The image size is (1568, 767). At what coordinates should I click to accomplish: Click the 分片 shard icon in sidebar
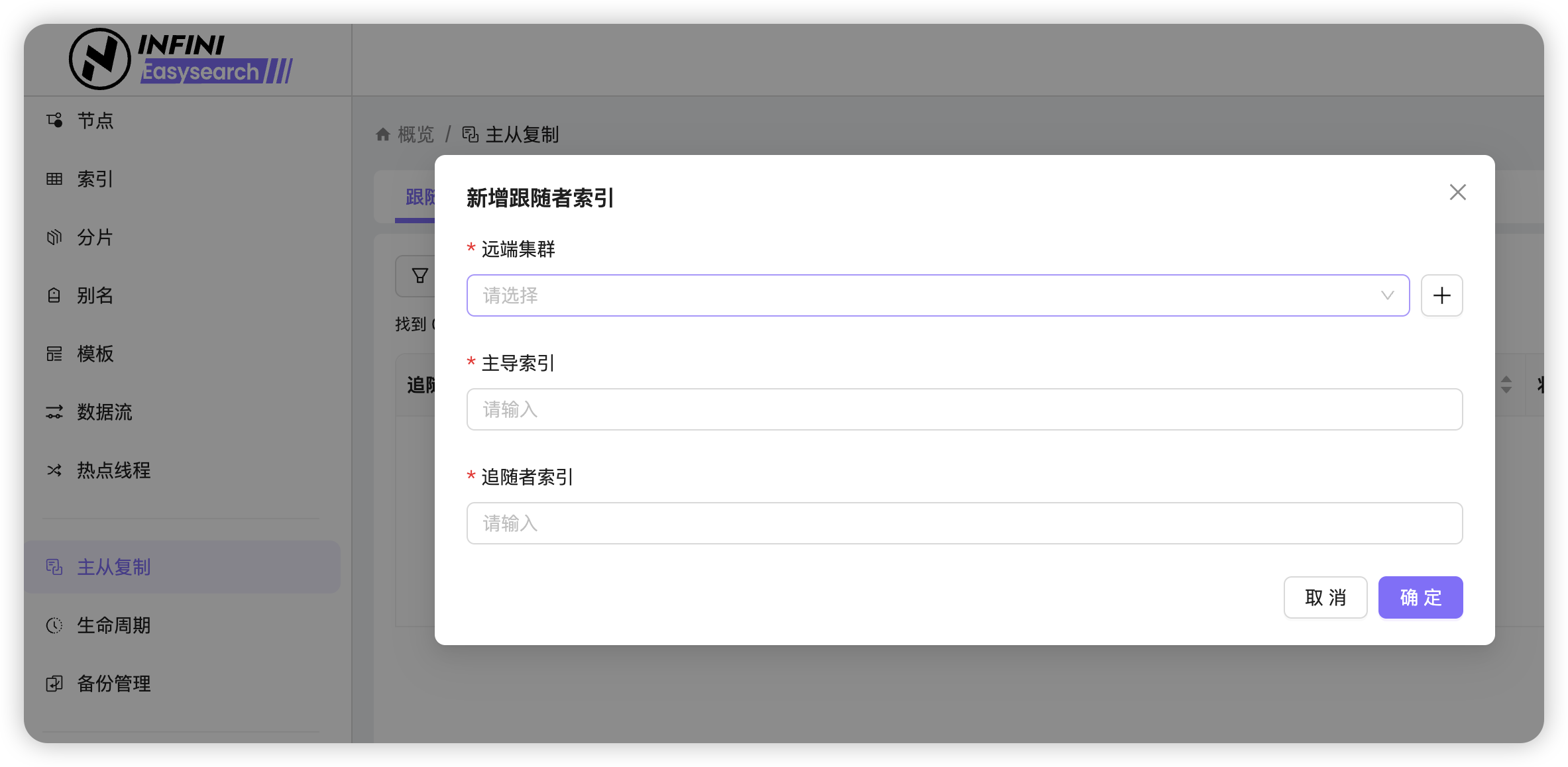click(54, 237)
